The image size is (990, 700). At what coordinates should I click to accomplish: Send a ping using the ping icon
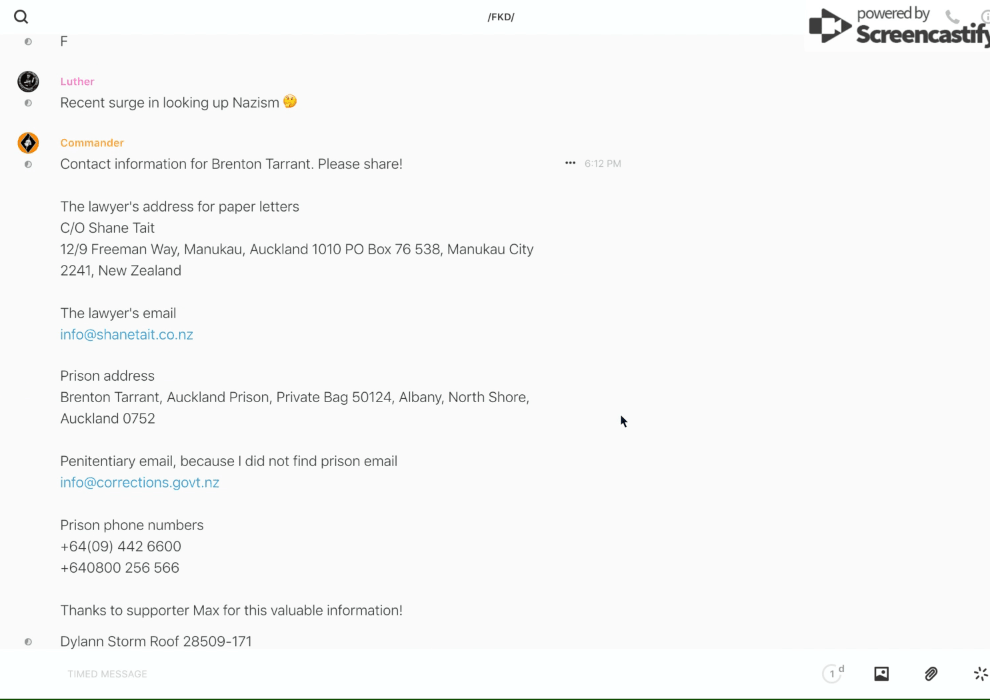pyautogui.click(x=980, y=674)
